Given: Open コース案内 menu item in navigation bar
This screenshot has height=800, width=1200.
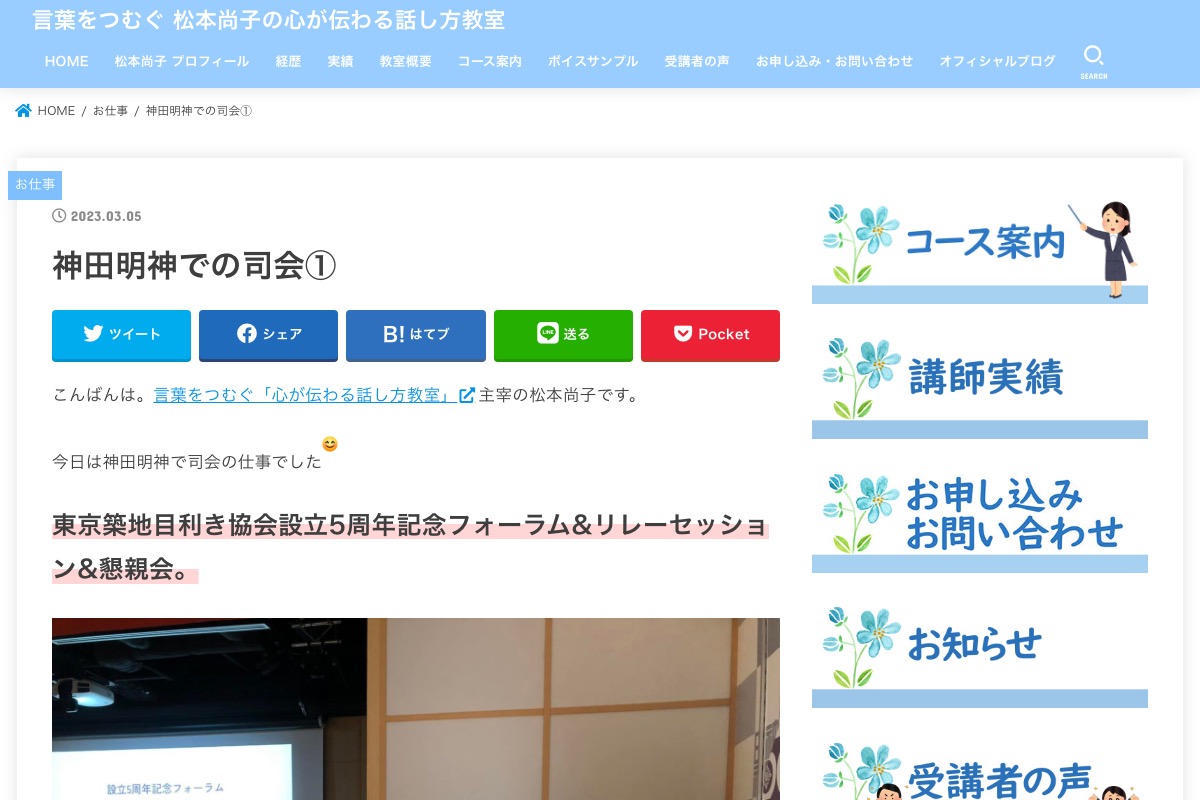Looking at the screenshot, I should (490, 62).
